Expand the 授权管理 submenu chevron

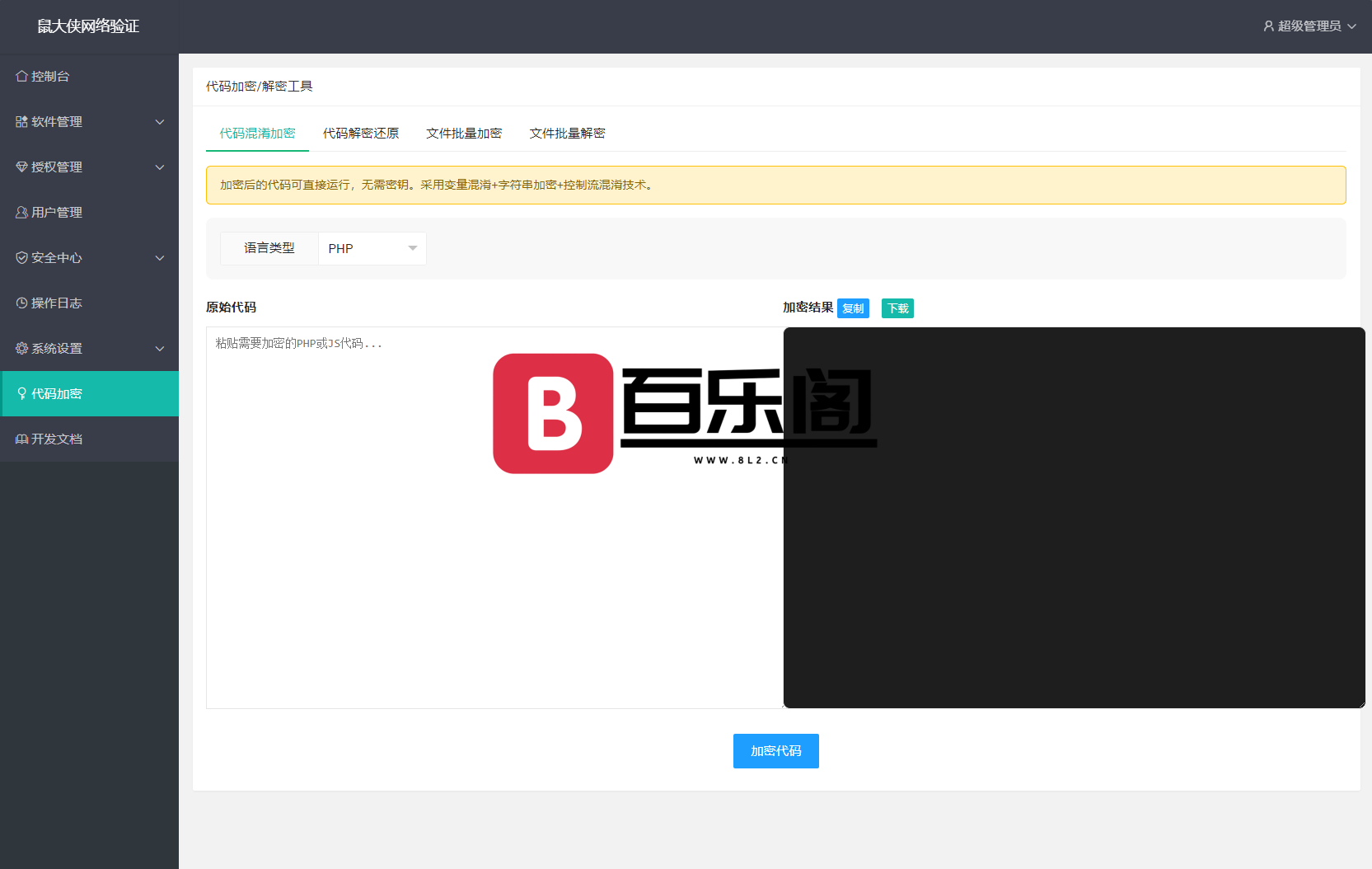tap(160, 167)
